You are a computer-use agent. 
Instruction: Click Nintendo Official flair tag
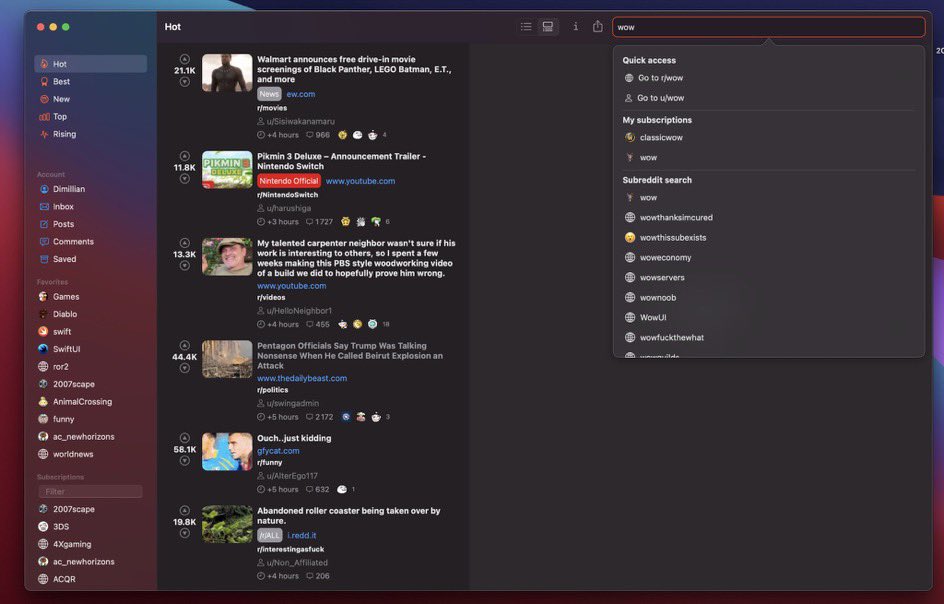tap(288, 181)
